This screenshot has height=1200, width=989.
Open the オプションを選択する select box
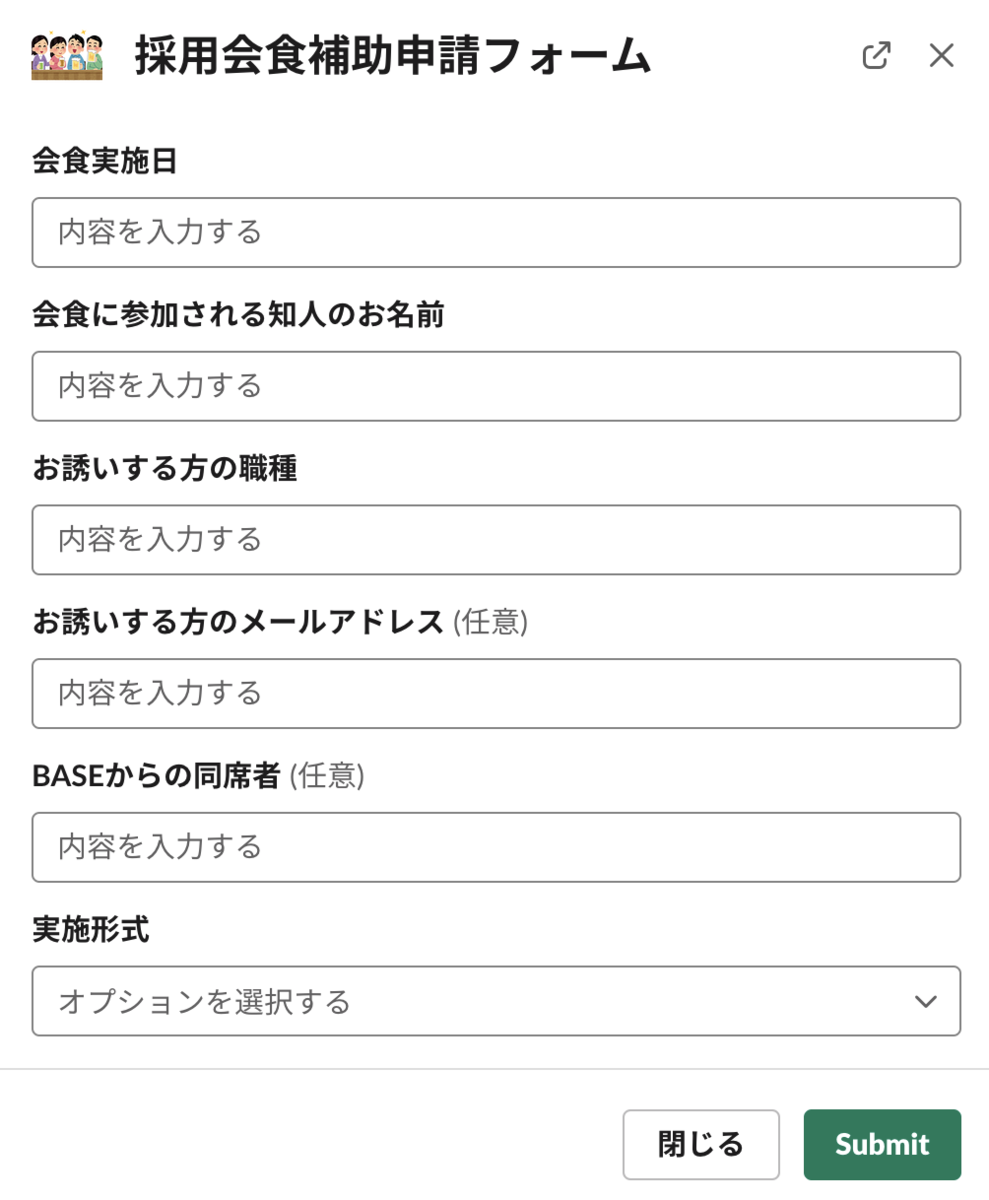point(480,1001)
